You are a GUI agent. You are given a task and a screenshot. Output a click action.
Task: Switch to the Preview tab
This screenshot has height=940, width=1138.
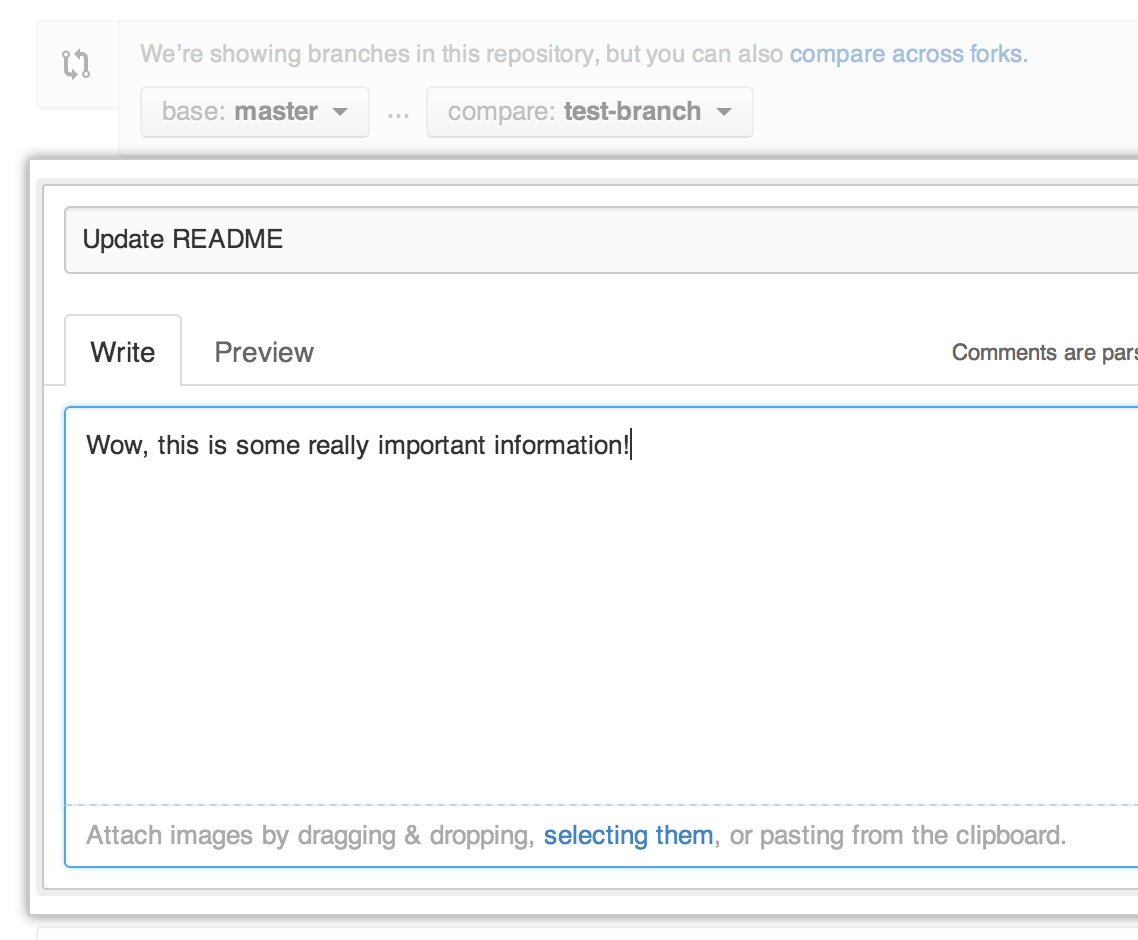point(263,351)
